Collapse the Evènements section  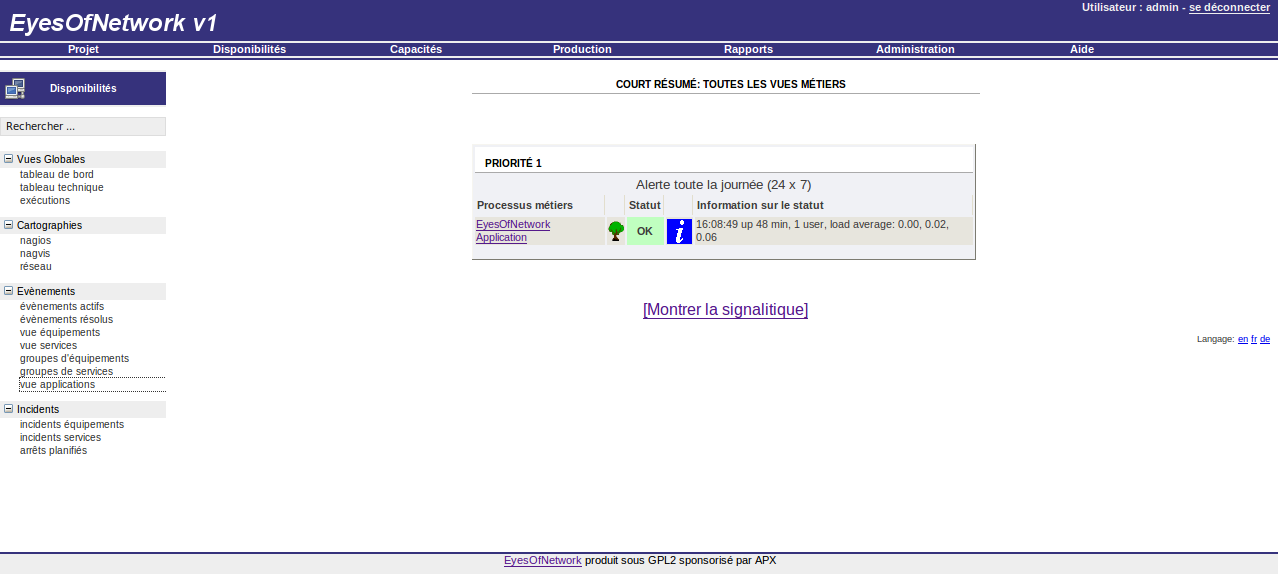pyautogui.click(x=8, y=291)
